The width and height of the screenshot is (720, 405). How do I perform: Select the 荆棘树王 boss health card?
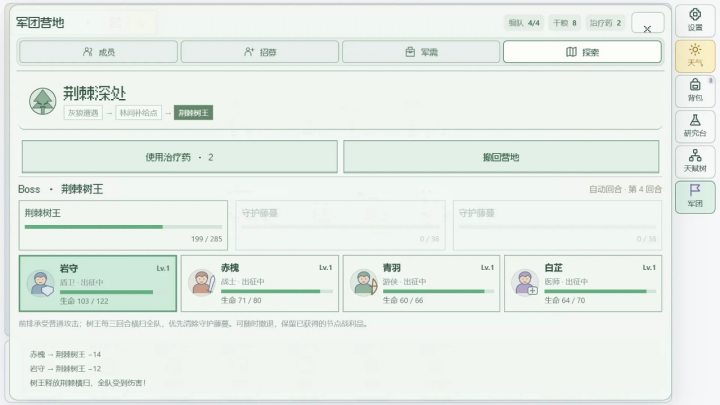tap(123, 225)
